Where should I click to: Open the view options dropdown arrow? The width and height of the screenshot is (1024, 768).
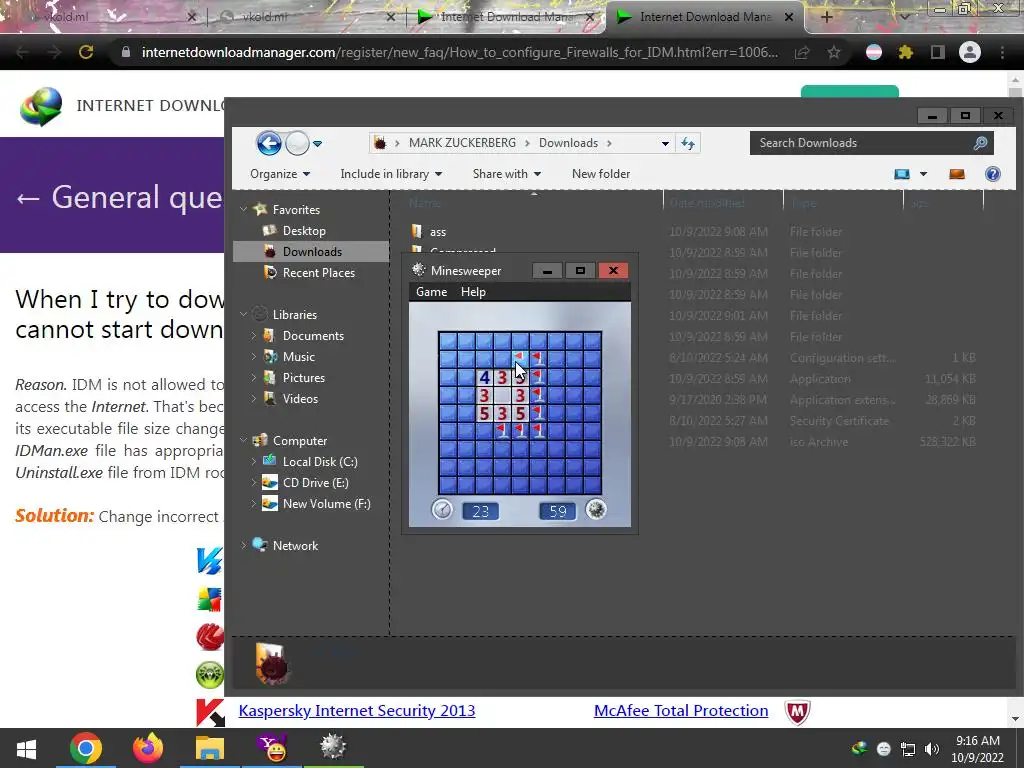923,174
